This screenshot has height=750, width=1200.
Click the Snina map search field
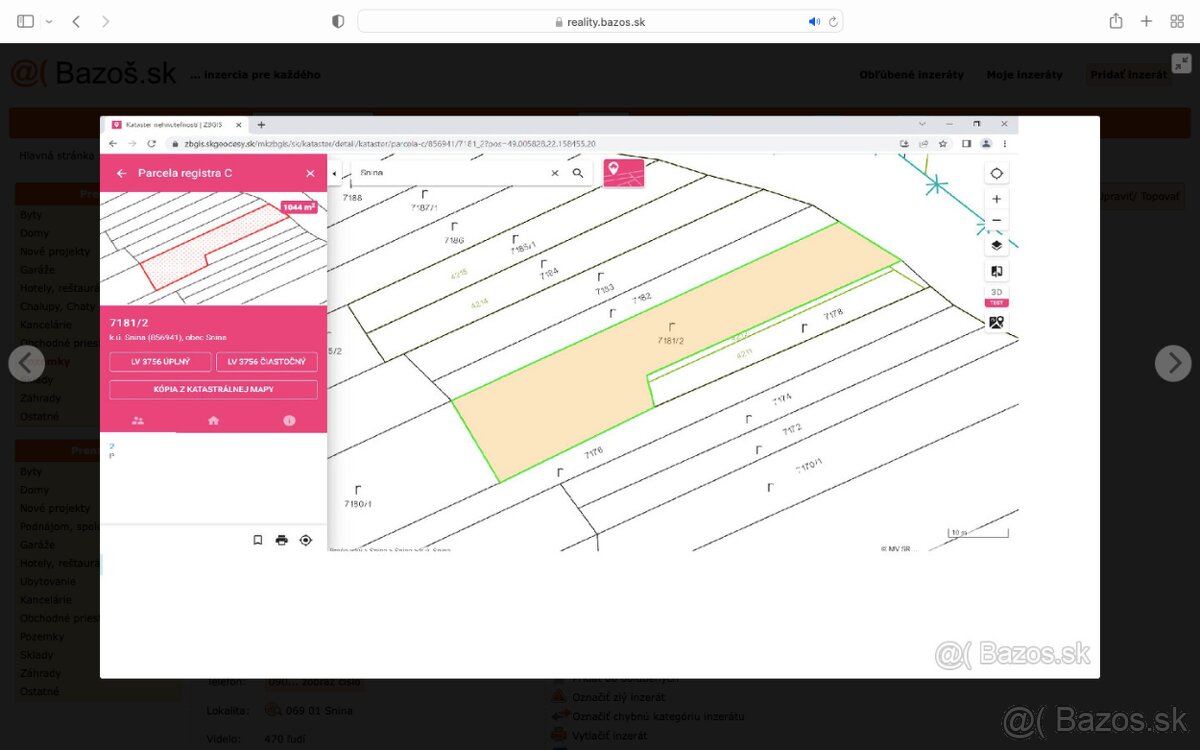click(x=452, y=173)
